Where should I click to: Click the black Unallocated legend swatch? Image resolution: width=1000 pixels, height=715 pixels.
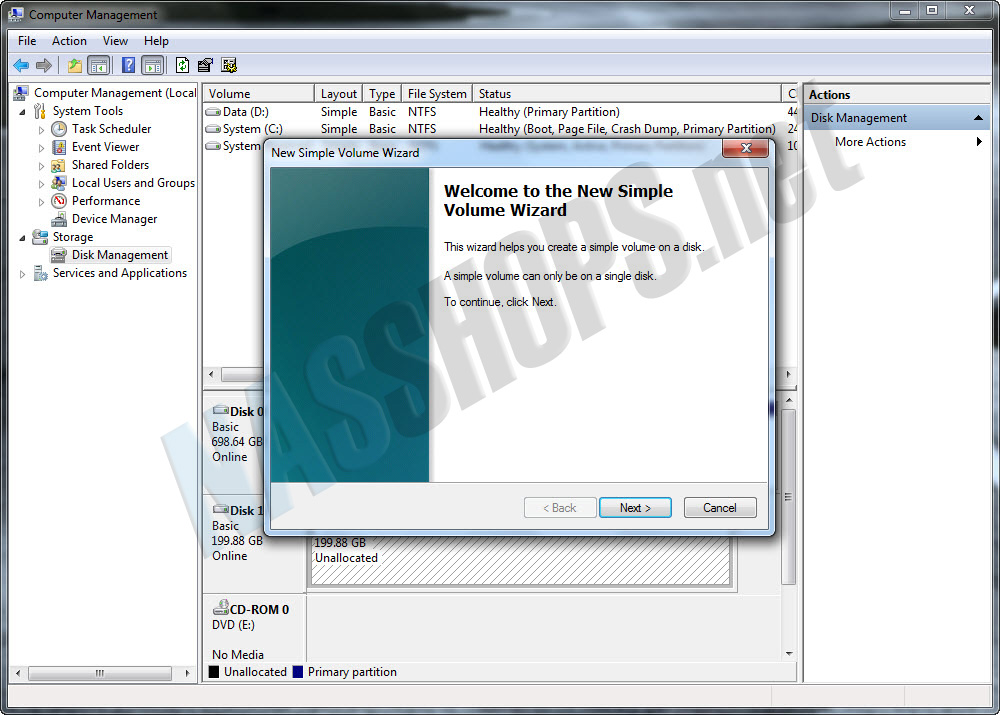[x=214, y=672]
